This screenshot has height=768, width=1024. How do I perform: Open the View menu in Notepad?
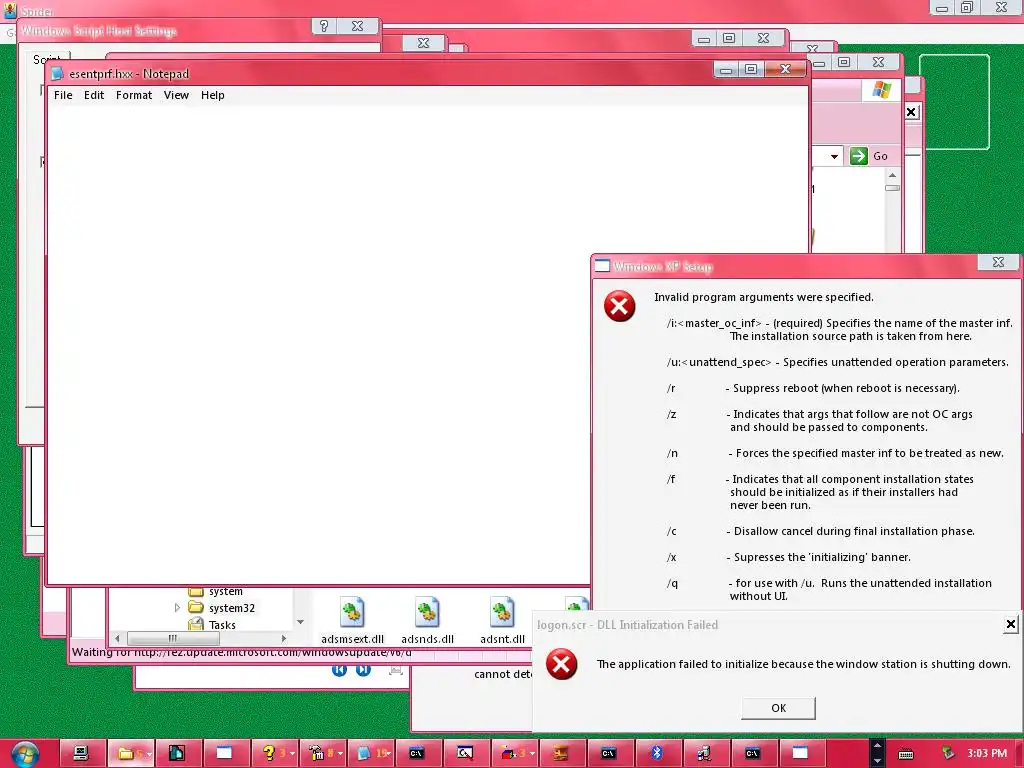176,95
